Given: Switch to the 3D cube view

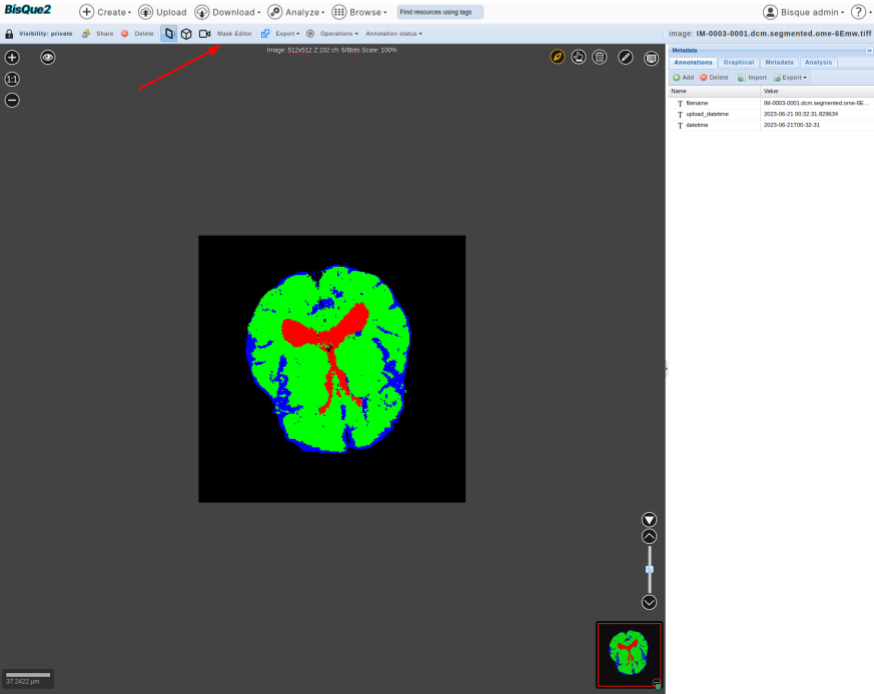Looking at the screenshot, I should (186, 34).
